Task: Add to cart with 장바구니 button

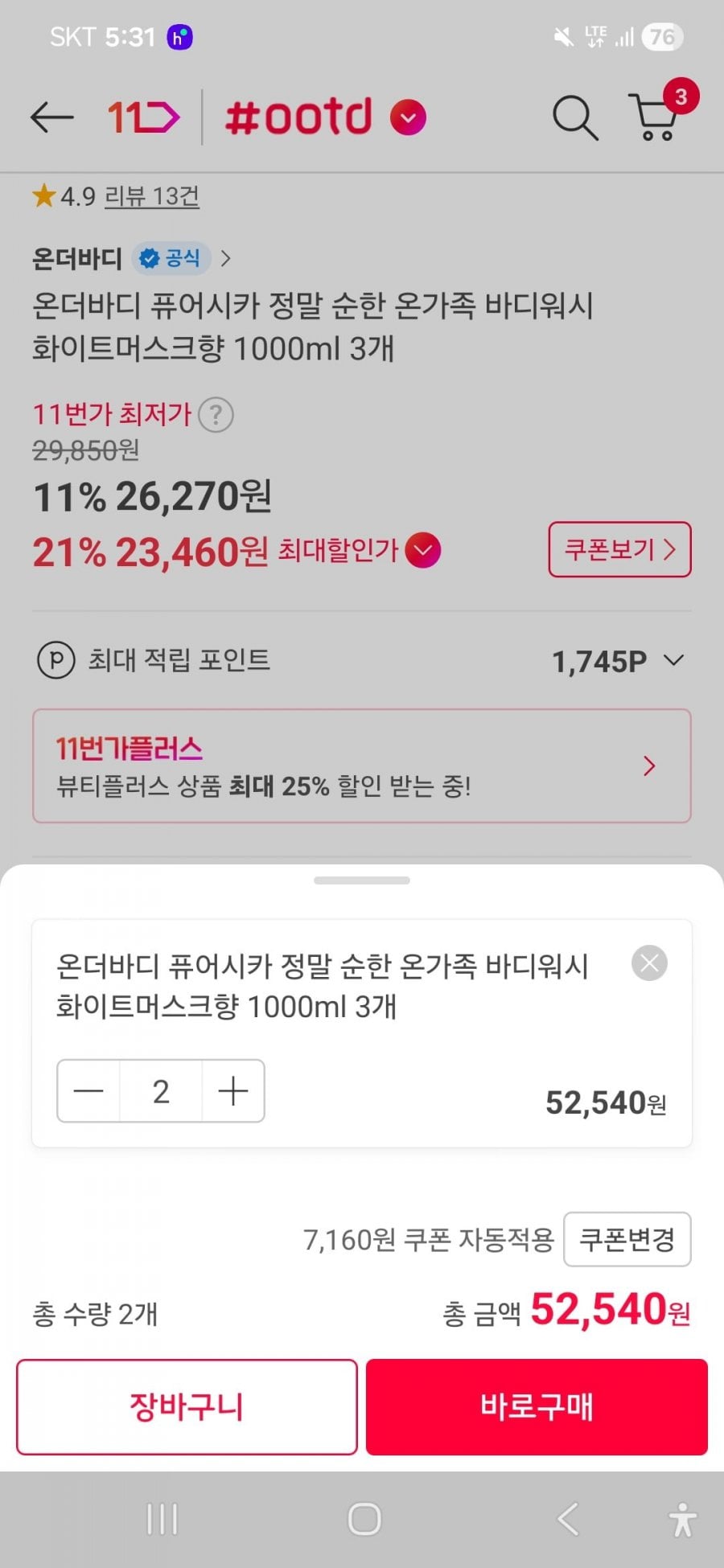Action: click(187, 1407)
